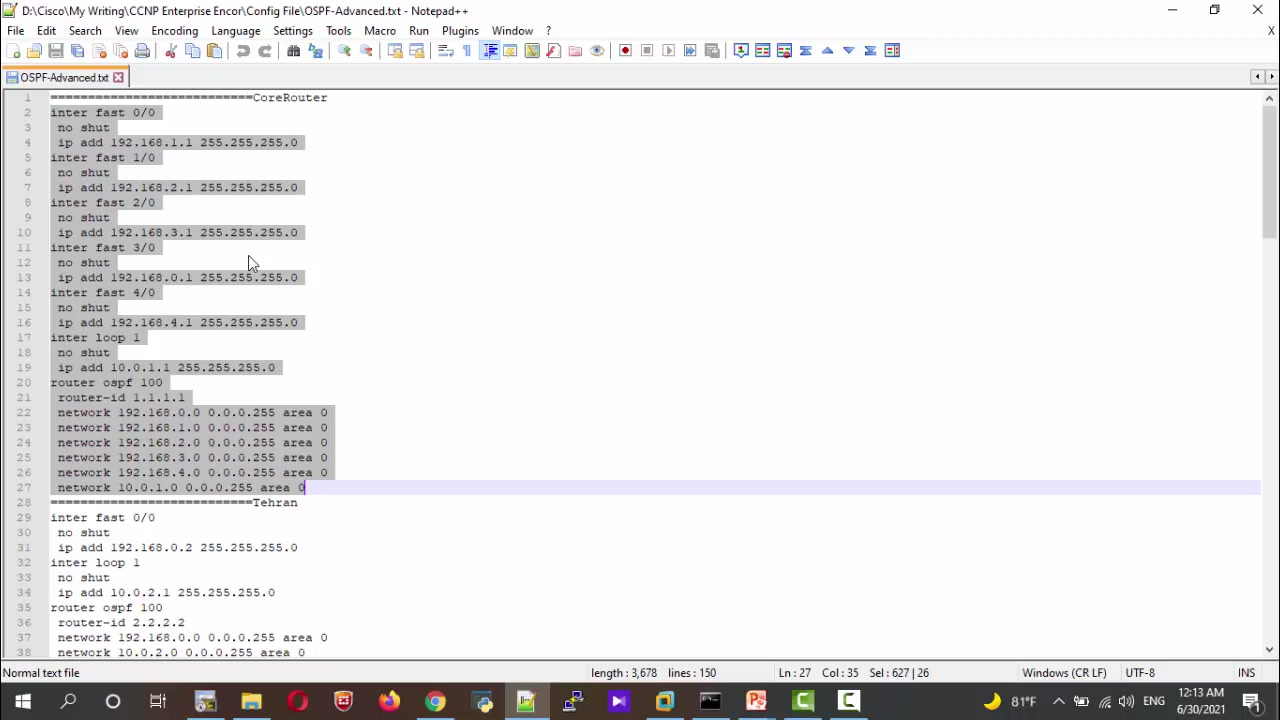Click the Paste toolbar icon

point(214,51)
